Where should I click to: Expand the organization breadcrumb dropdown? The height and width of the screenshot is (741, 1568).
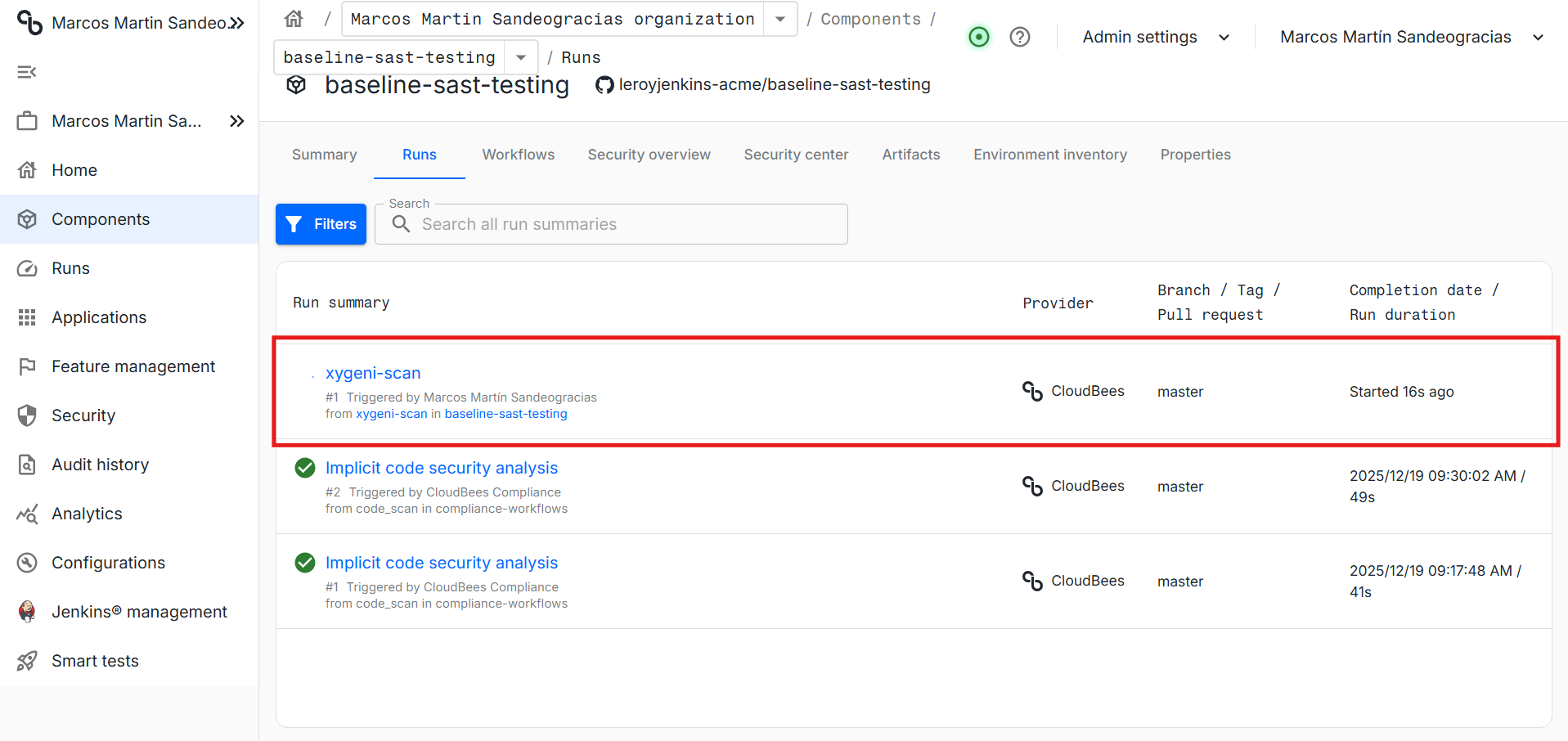(780, 19)
